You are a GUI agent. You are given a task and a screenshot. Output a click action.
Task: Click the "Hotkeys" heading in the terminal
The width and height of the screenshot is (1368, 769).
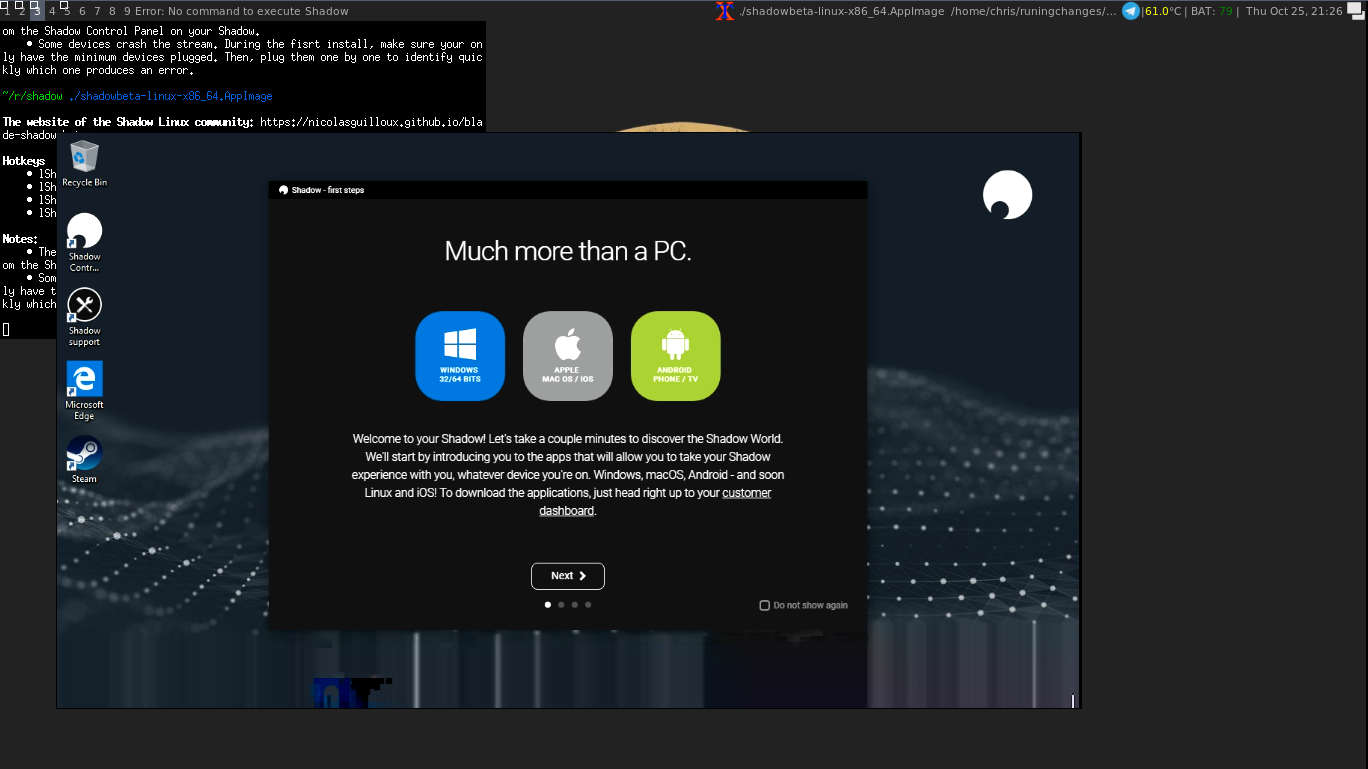click(24, 161)
